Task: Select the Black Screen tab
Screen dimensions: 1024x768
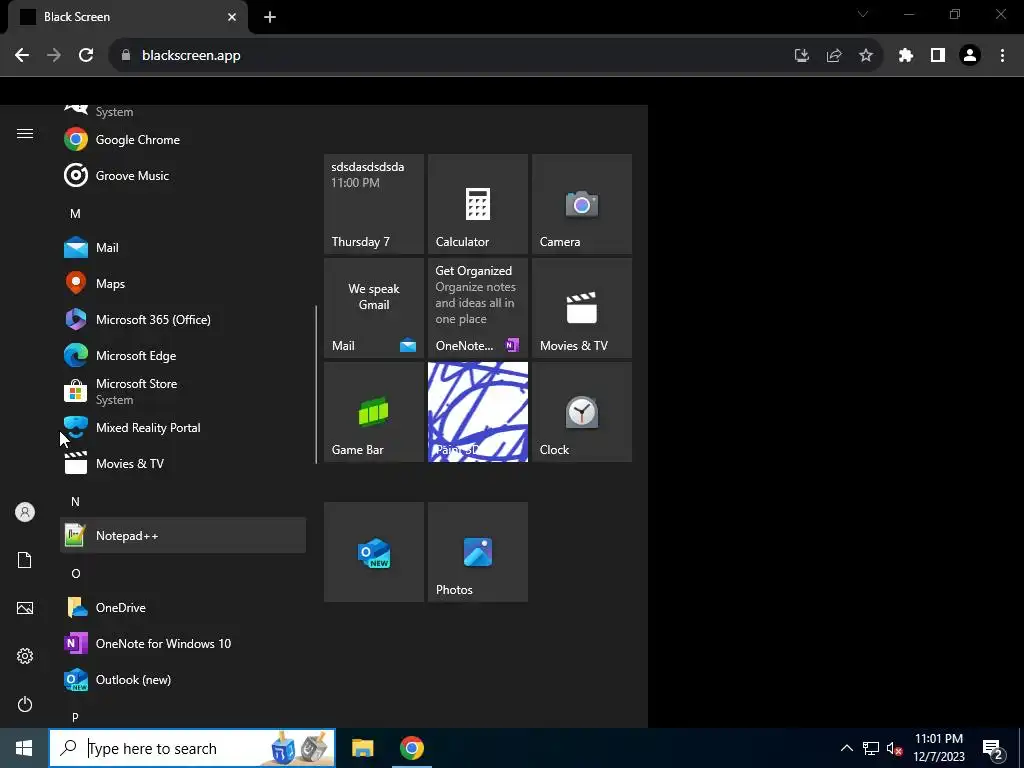Action: coord(127,17)
